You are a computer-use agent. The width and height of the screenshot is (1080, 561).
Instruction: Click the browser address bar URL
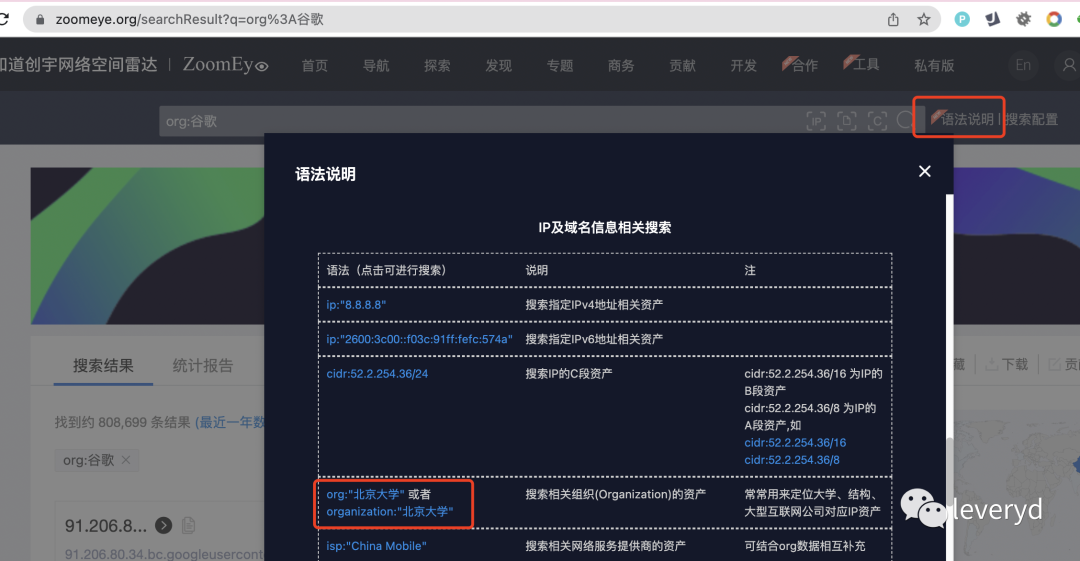189,19
